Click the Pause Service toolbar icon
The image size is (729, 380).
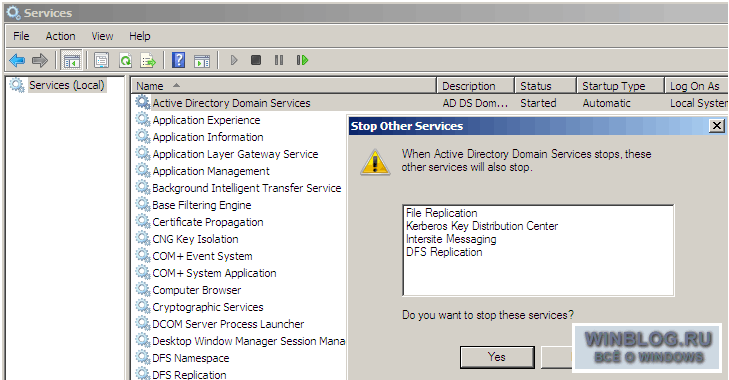279,60
